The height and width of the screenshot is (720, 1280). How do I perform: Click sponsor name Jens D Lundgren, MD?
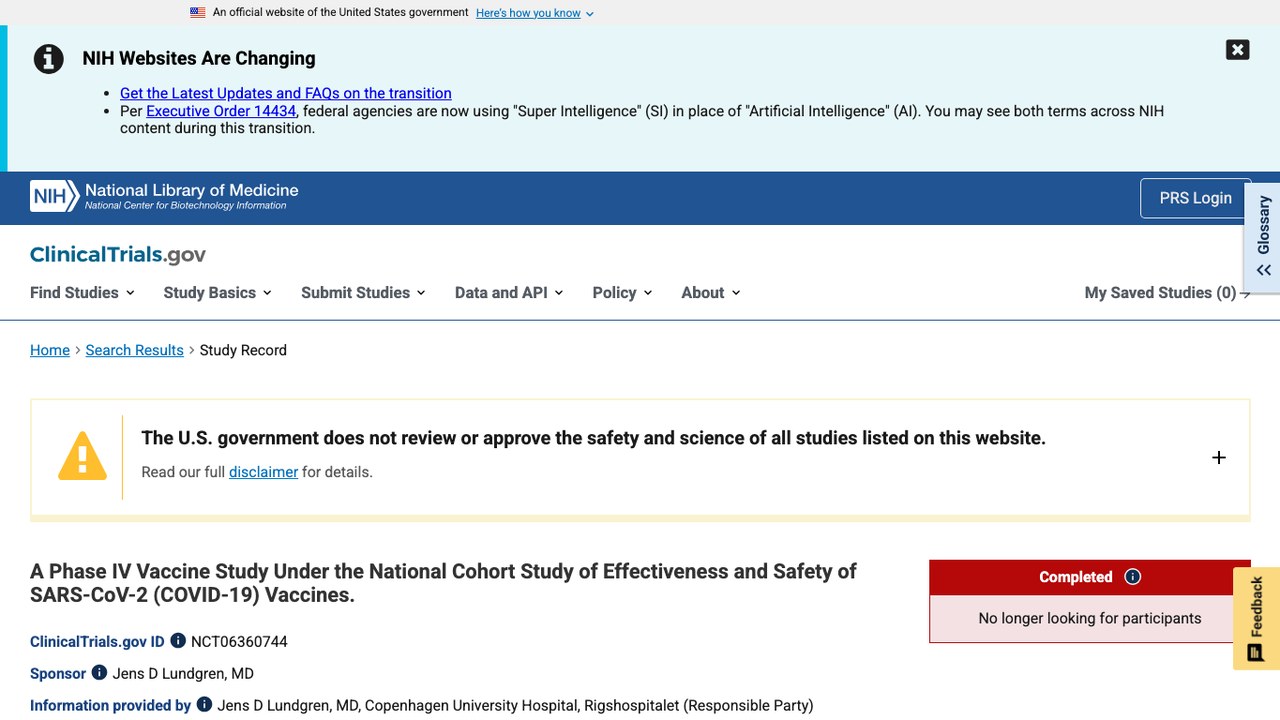click(x=183, y=673)
